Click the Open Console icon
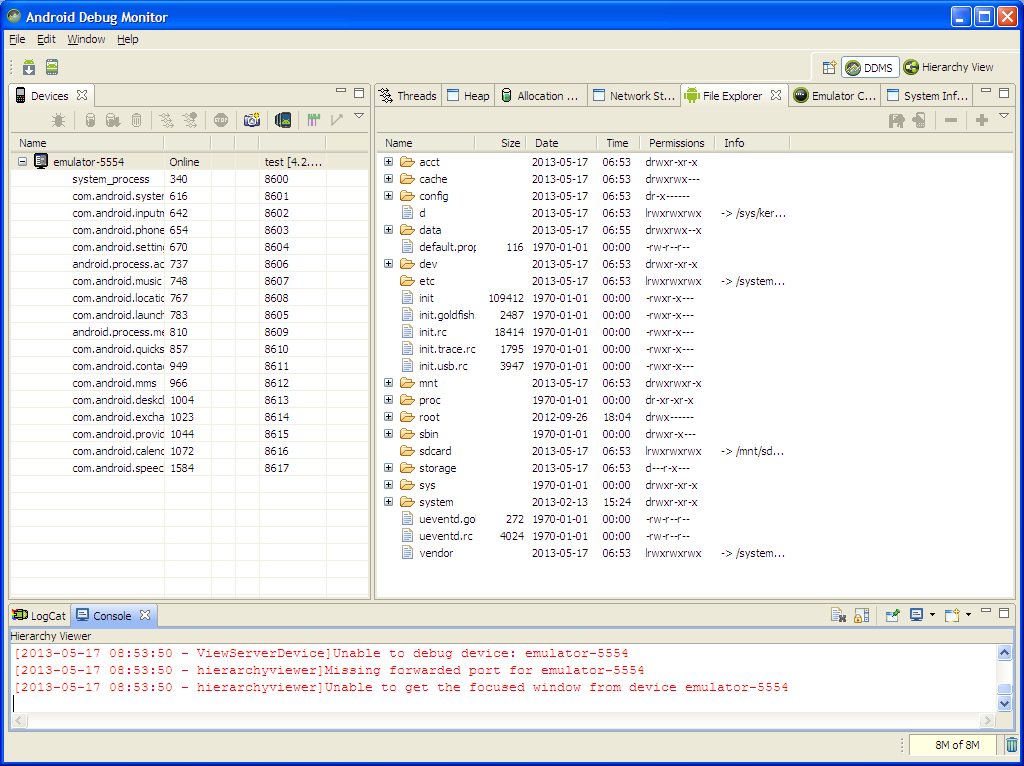1024x766 pixels. [x=952, y=615]
